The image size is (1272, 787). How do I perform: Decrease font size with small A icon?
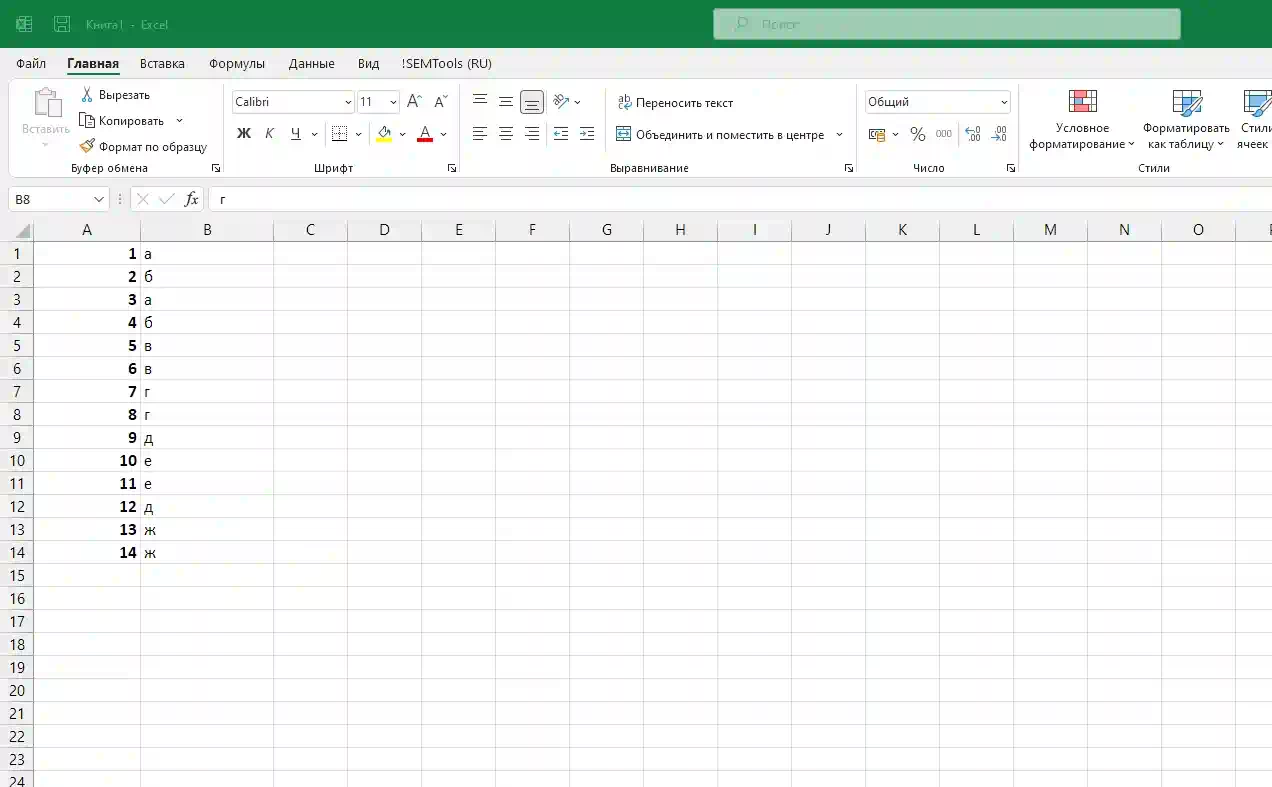tap(441, 102)
